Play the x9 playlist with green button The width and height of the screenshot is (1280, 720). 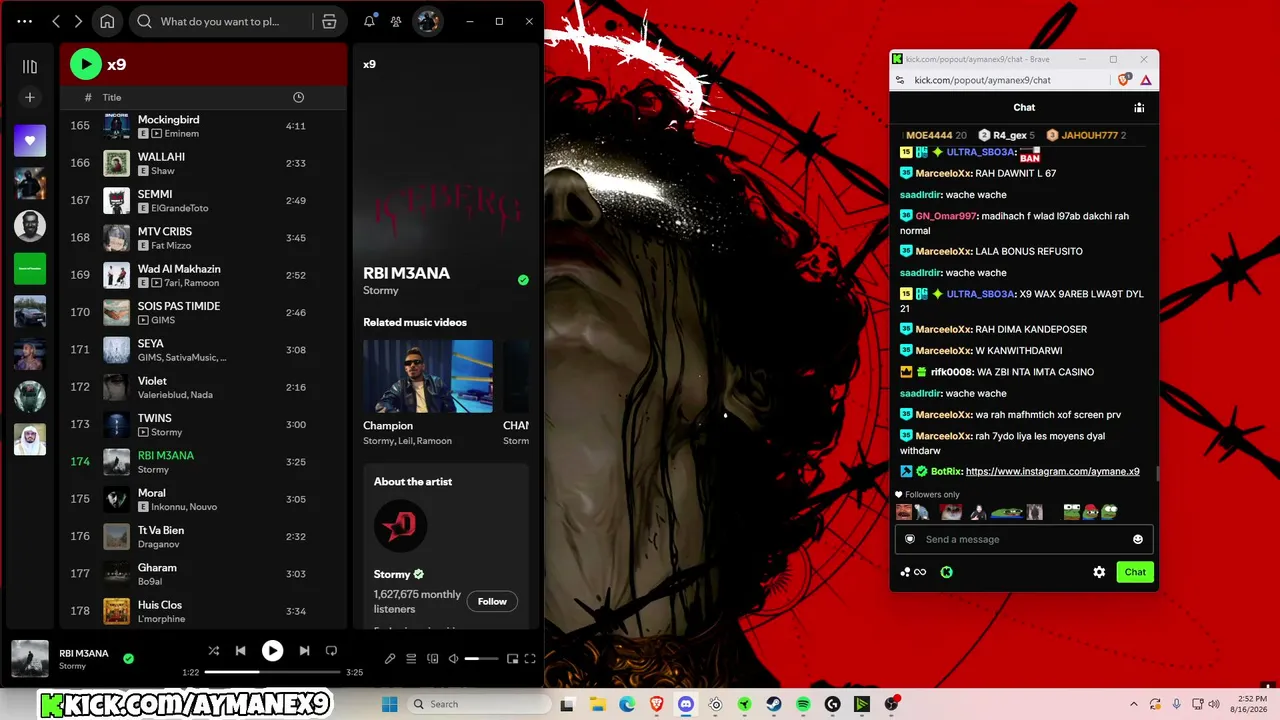click(86, 64)
